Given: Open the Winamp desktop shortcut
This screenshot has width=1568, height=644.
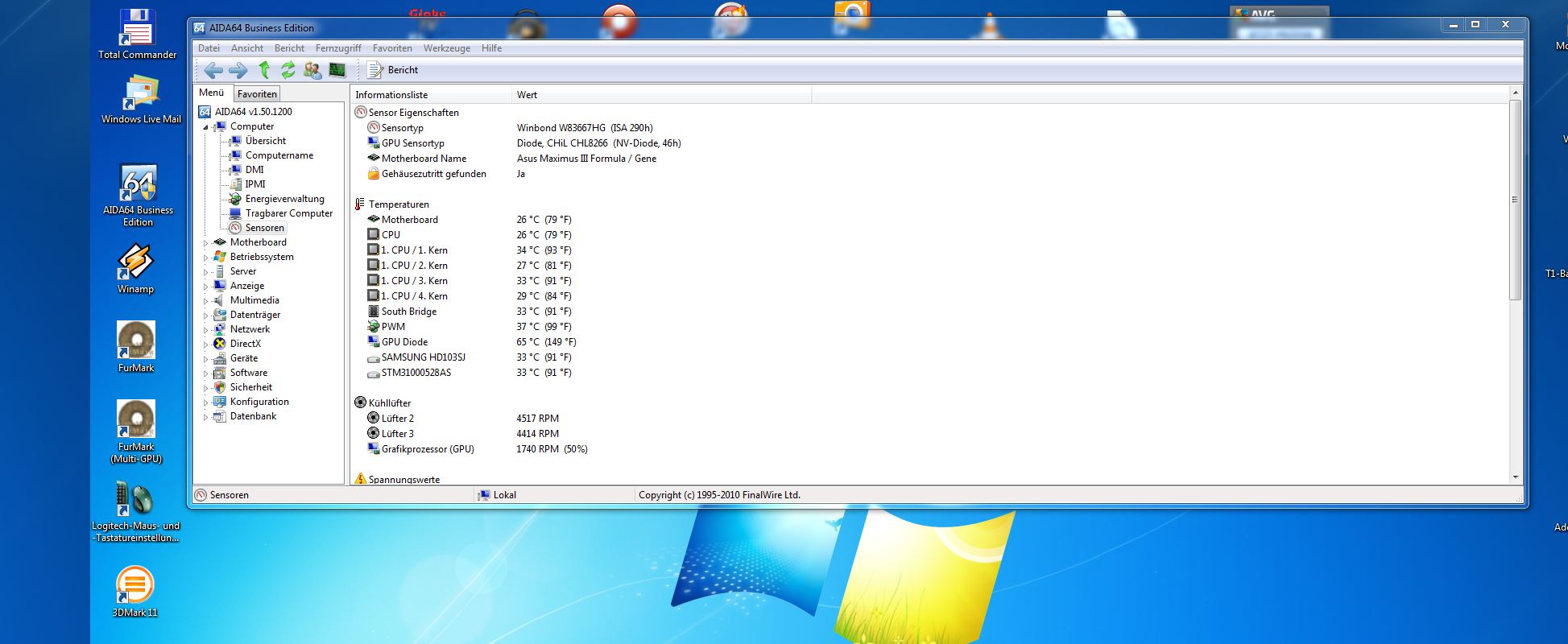Looking at the screenshot, I should (135, 263).
